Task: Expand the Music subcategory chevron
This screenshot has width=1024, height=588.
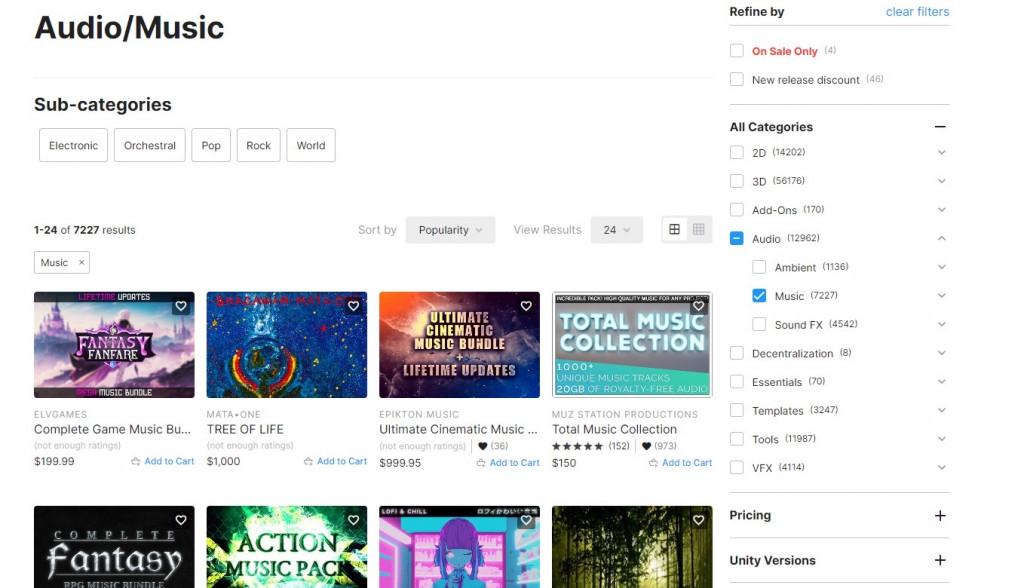Action: tap(941, 295)
